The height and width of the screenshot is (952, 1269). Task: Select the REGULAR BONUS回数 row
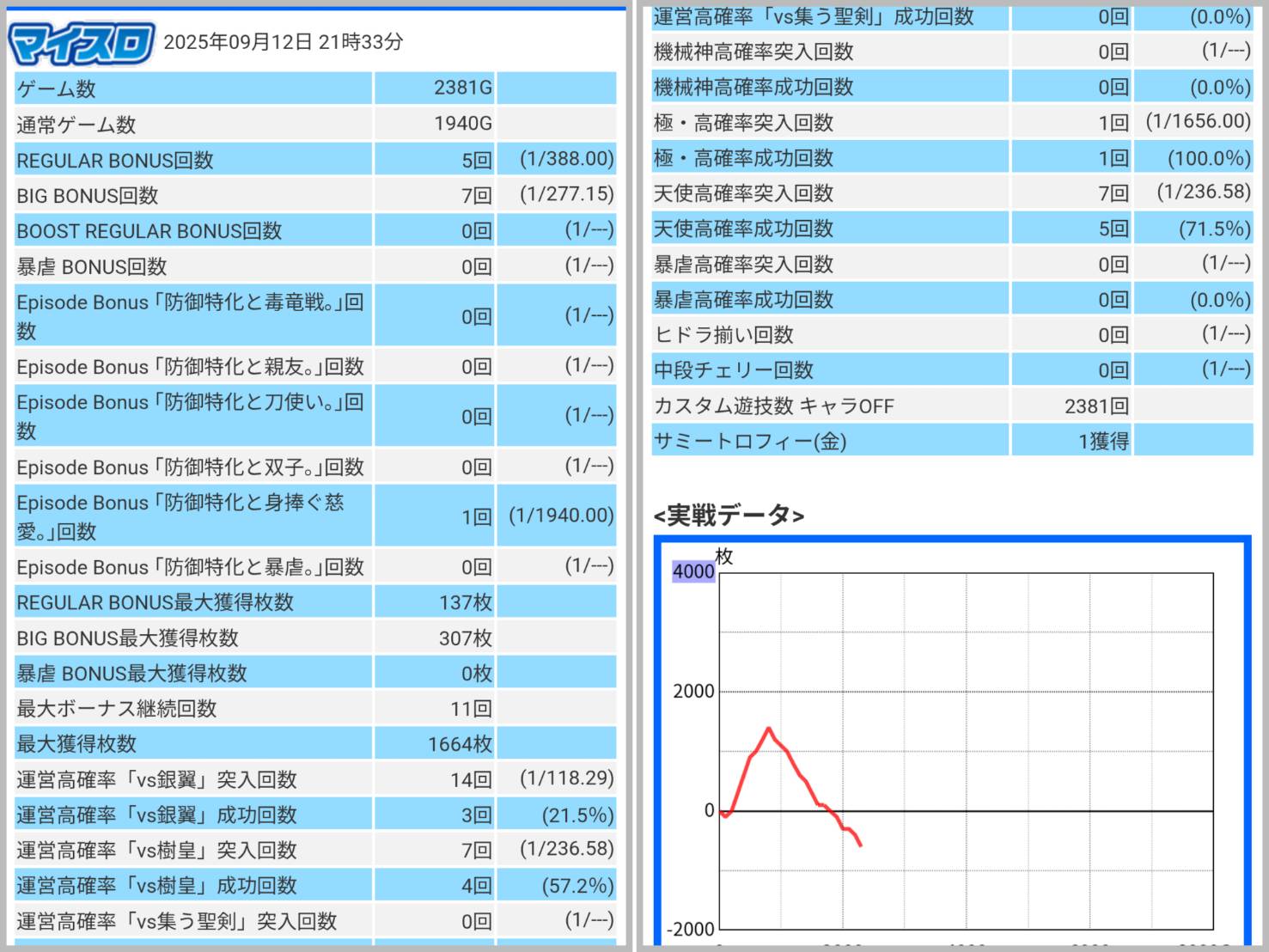[x=115, y=160]
